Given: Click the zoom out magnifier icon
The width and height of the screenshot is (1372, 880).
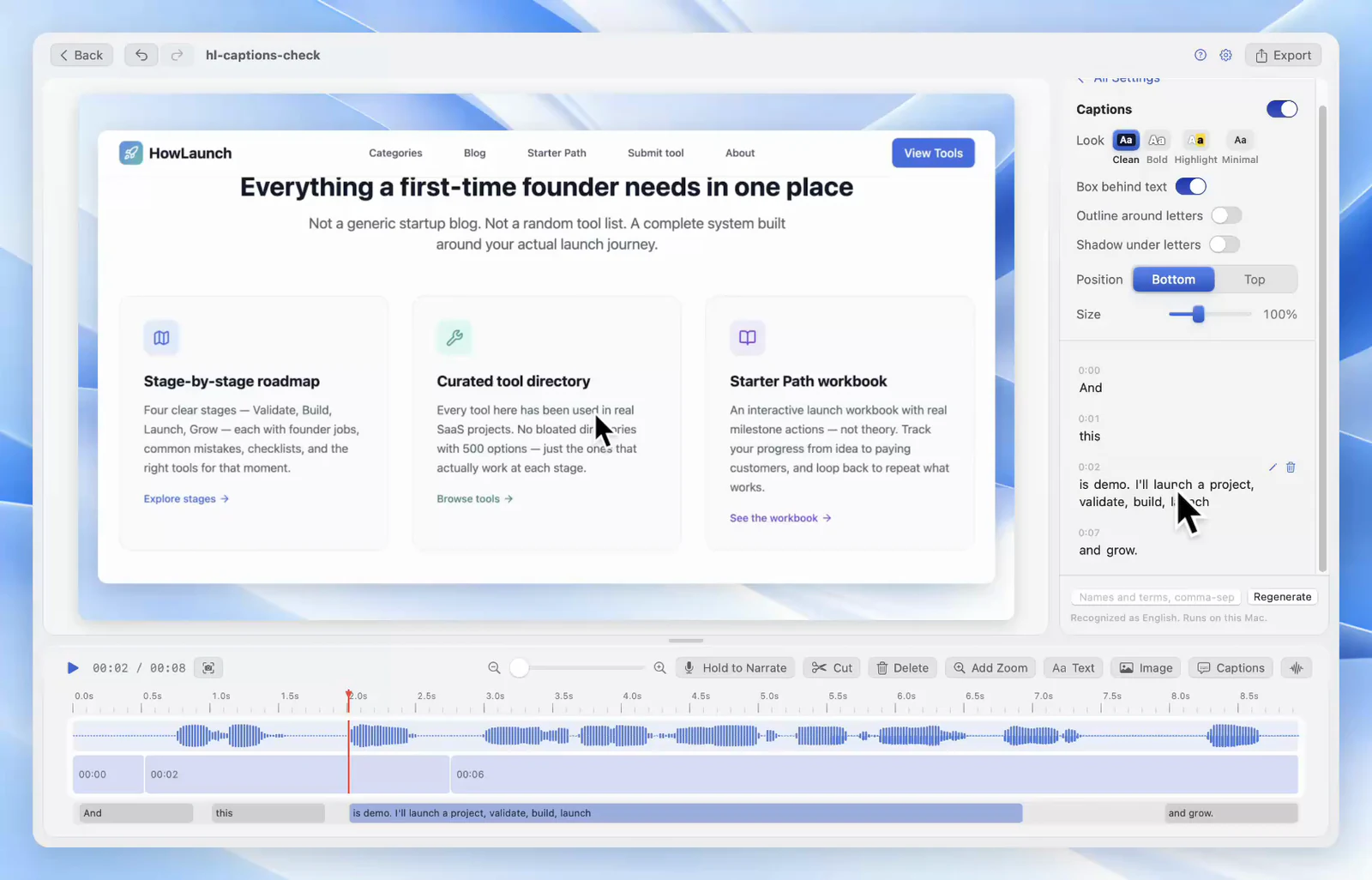Looking at the screenshot, I should click(x=494, y=668).
